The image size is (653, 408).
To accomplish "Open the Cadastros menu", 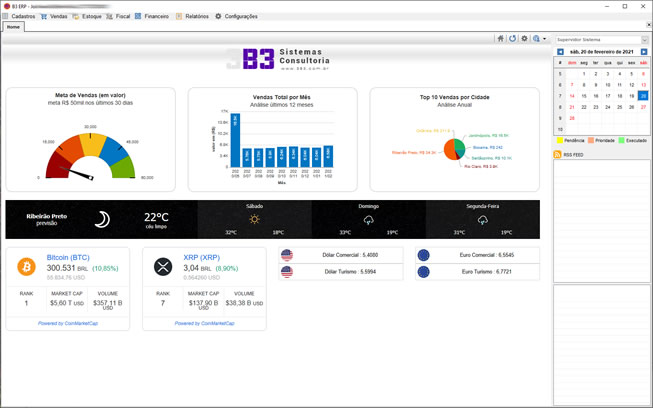I will tap(19, 16).
